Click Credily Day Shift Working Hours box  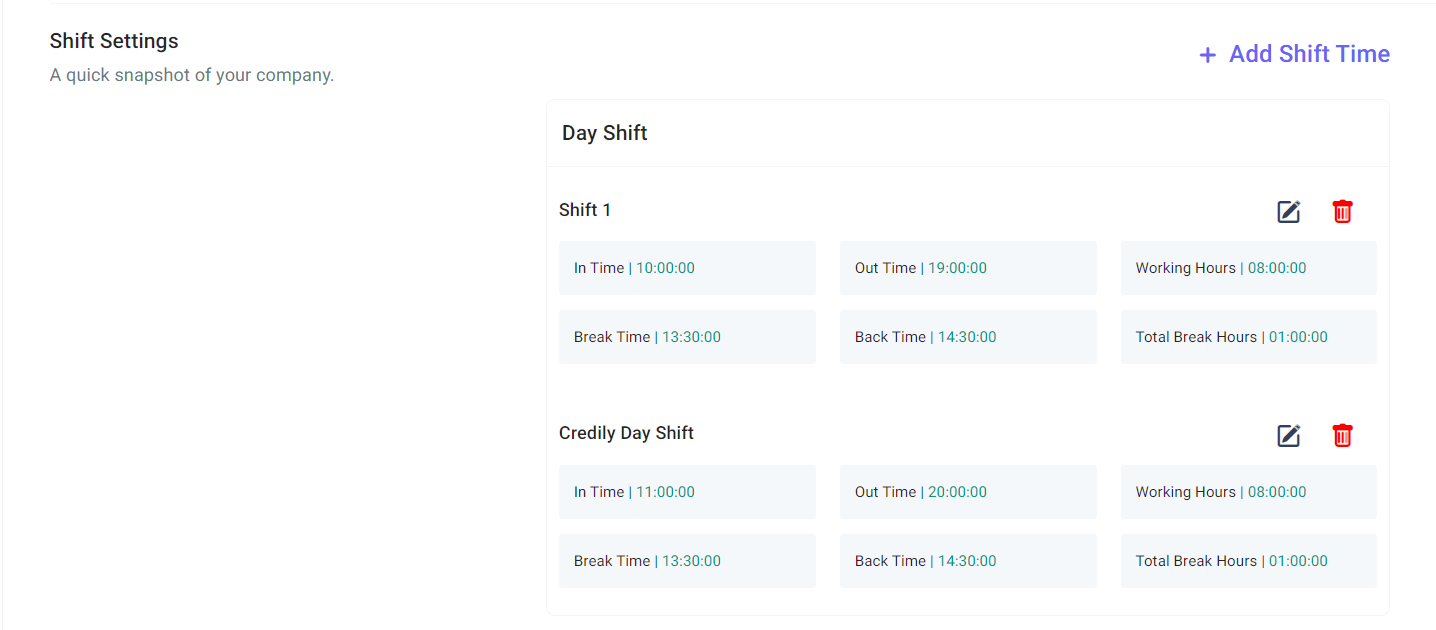click(1249, 492)
